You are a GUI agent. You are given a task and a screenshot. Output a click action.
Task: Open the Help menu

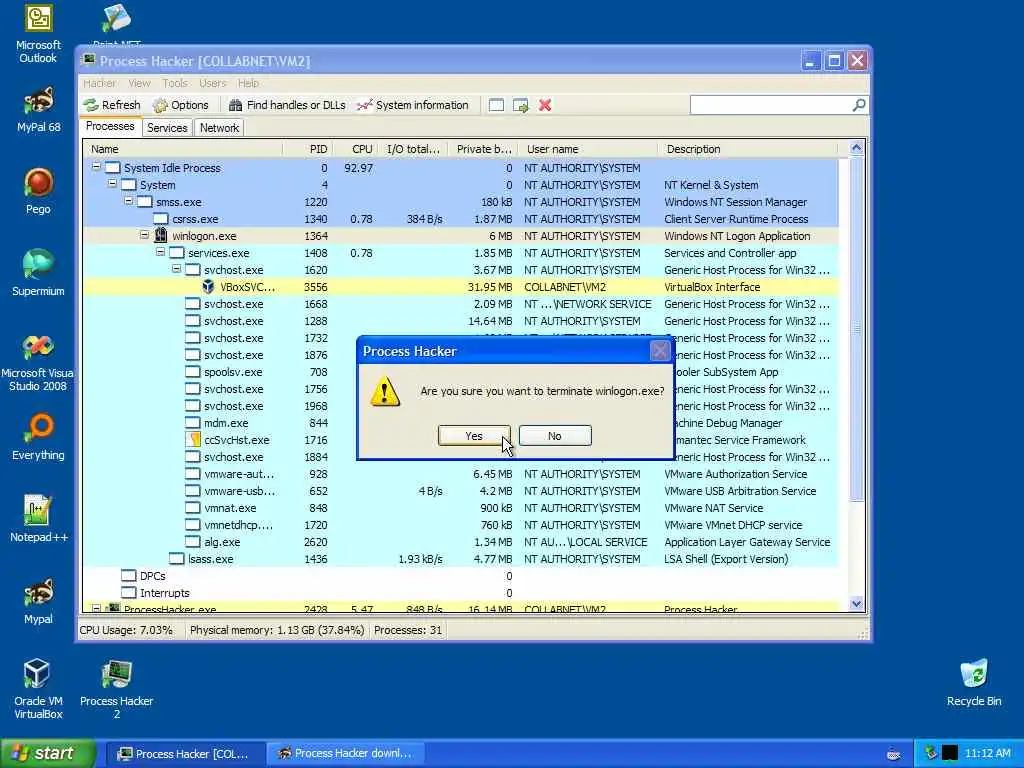248,83
